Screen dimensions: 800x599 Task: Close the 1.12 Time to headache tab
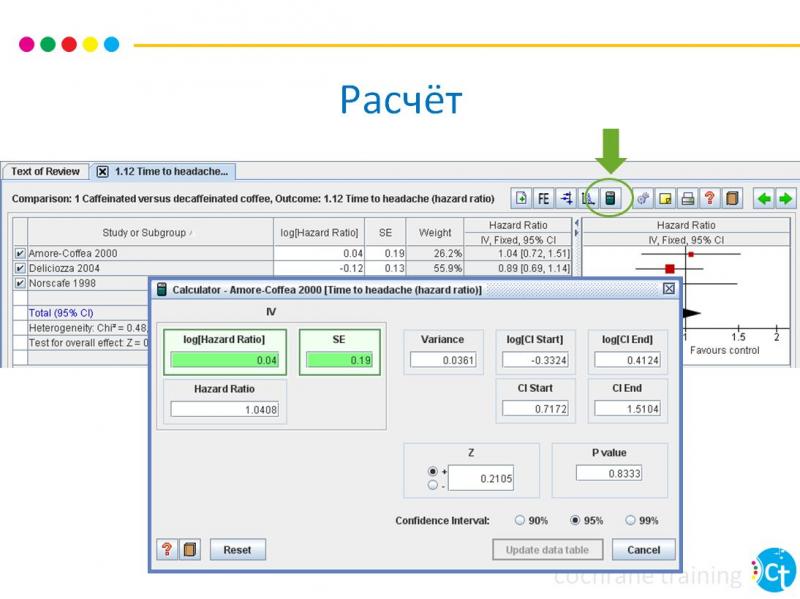(102, 172)
